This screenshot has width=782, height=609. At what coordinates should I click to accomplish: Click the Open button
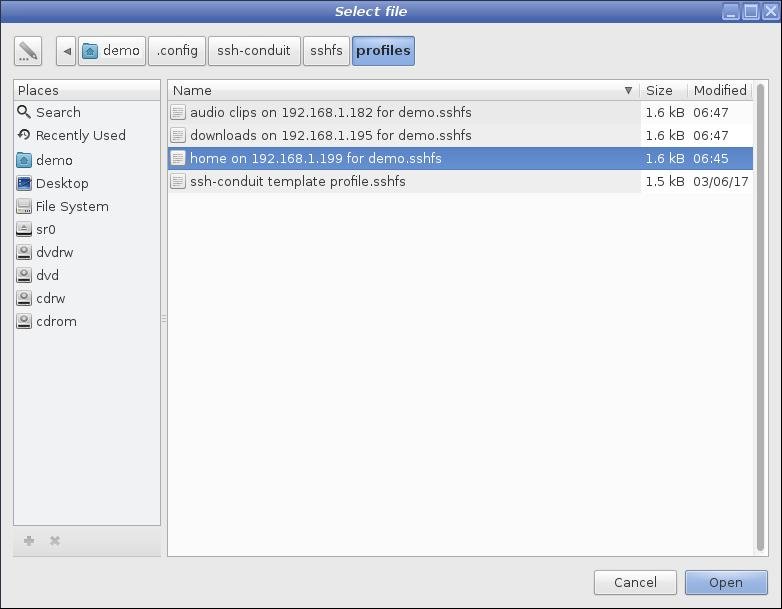726,583
